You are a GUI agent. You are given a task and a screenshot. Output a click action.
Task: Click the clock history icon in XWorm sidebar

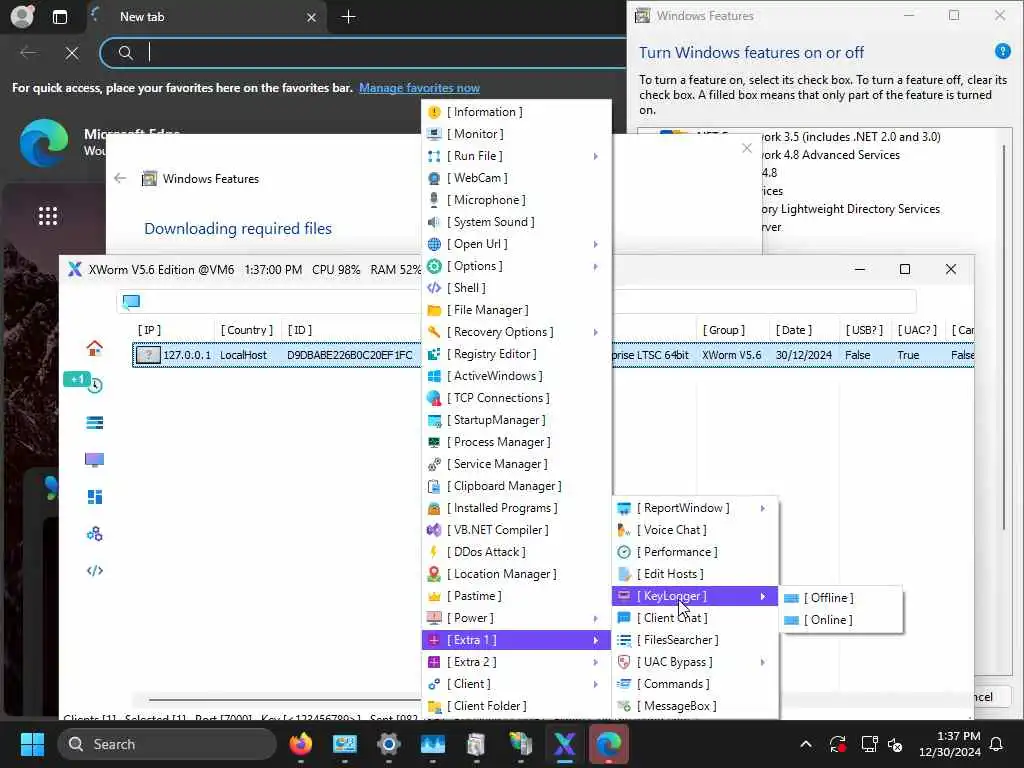(95, 385)
